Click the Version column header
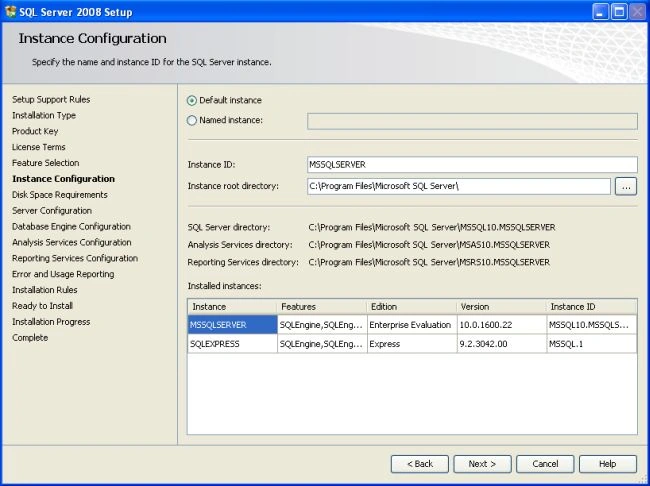The height and width of the screenshot is (486, 650). pyautogui.click(x=501, y=307)
